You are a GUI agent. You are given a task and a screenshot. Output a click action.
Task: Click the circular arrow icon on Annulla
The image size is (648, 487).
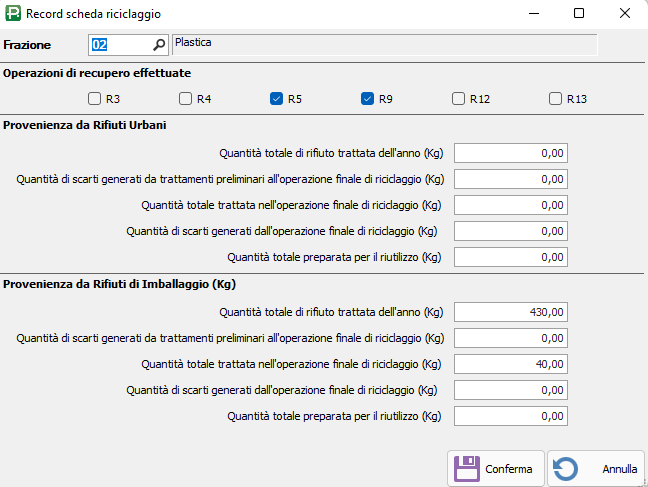[x=565, y=468]
